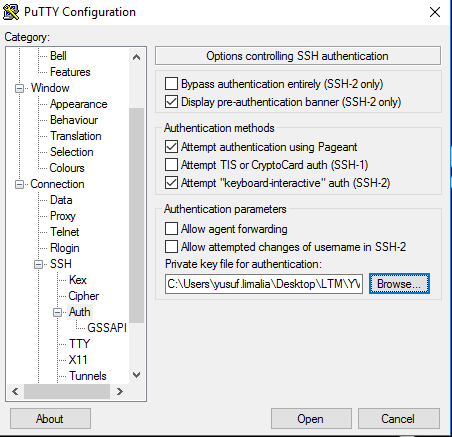This screenshot has width=452, height=437.
Task: Open the GSSAPI category
Action: (x=107, y=328)
